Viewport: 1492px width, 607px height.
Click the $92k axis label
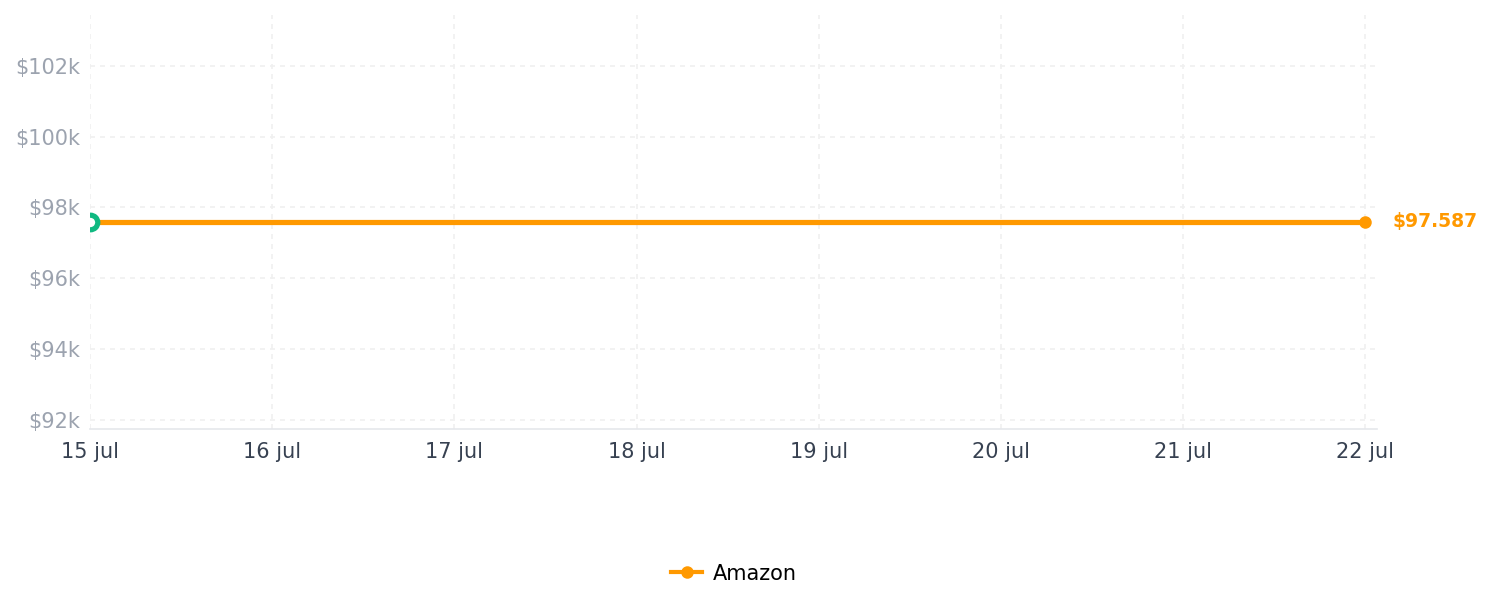[x=54, y=421]
